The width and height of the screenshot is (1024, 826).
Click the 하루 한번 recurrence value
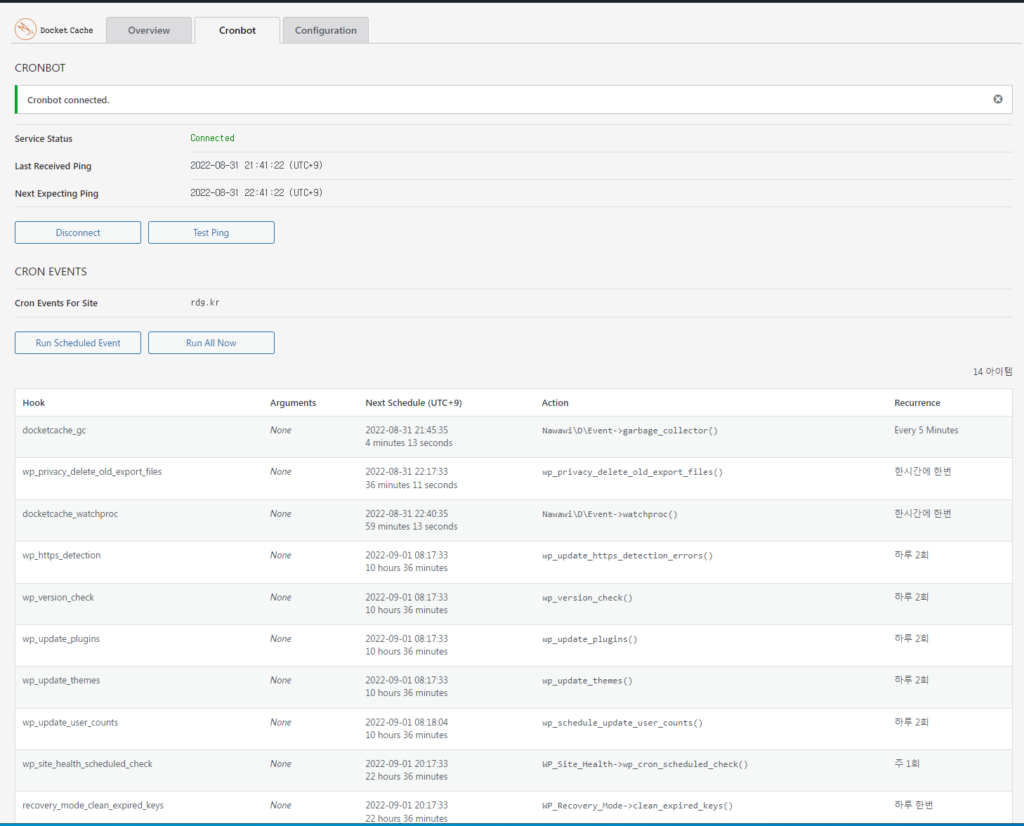914,805
